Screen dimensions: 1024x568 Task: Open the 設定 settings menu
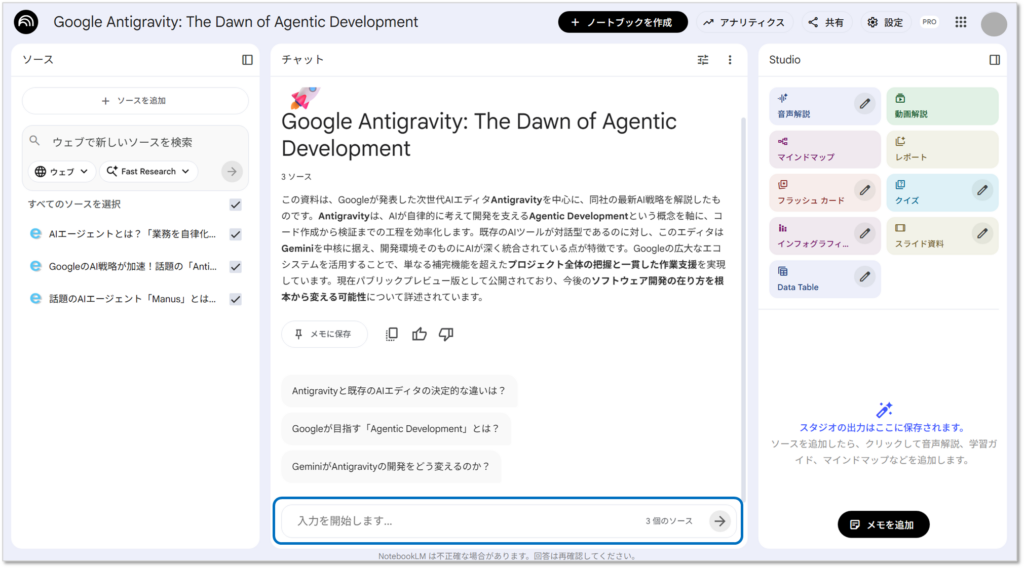[x=884, y=22]
